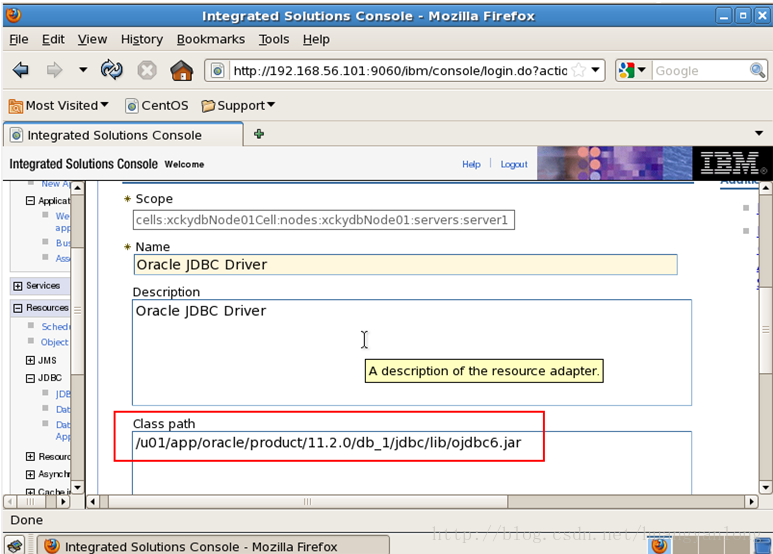Screen dimensions: 773x554
Task: Open the CentOS bookmark
Action: [x=157, y=105]
